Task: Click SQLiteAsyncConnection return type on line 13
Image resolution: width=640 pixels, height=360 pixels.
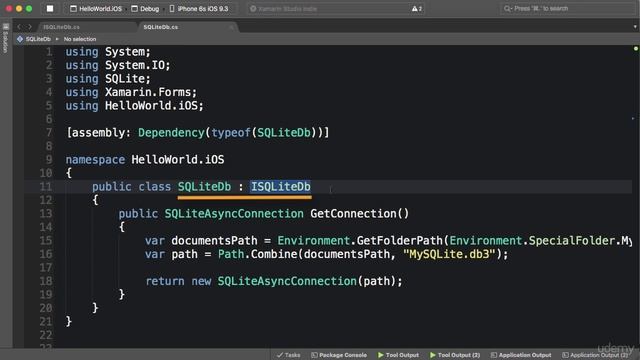Action: pyautogui.click(x=234, y=213)
